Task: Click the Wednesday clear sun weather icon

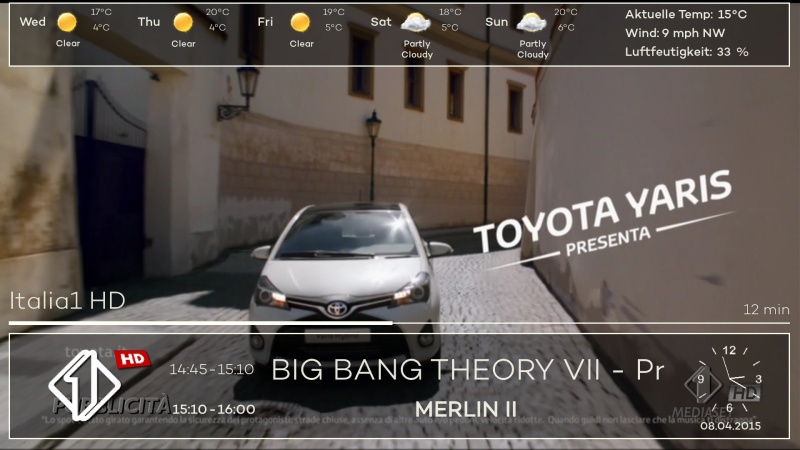Action: pyautogui.click(x=67, y=22)
